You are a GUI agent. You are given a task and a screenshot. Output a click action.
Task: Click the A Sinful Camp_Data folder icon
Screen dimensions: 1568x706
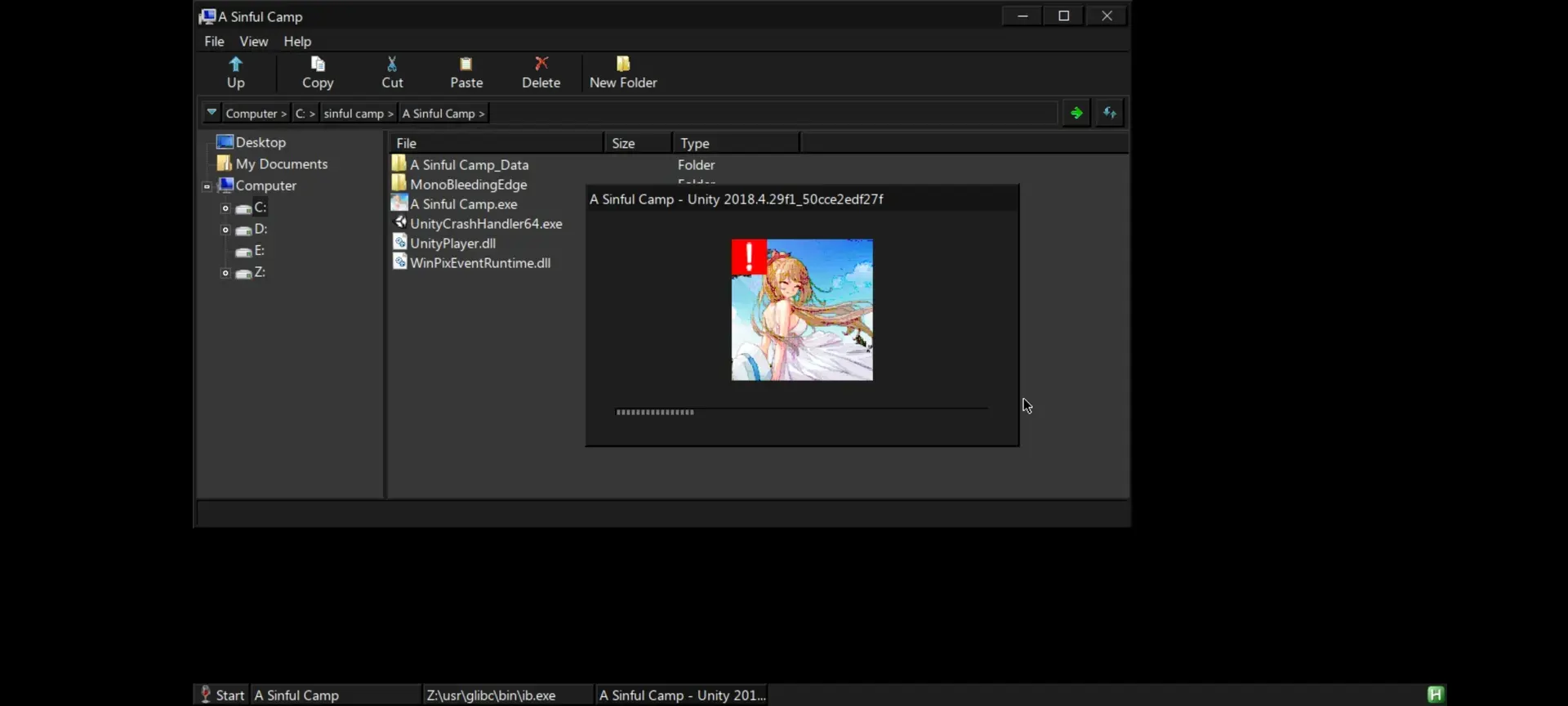pos(399,163)
